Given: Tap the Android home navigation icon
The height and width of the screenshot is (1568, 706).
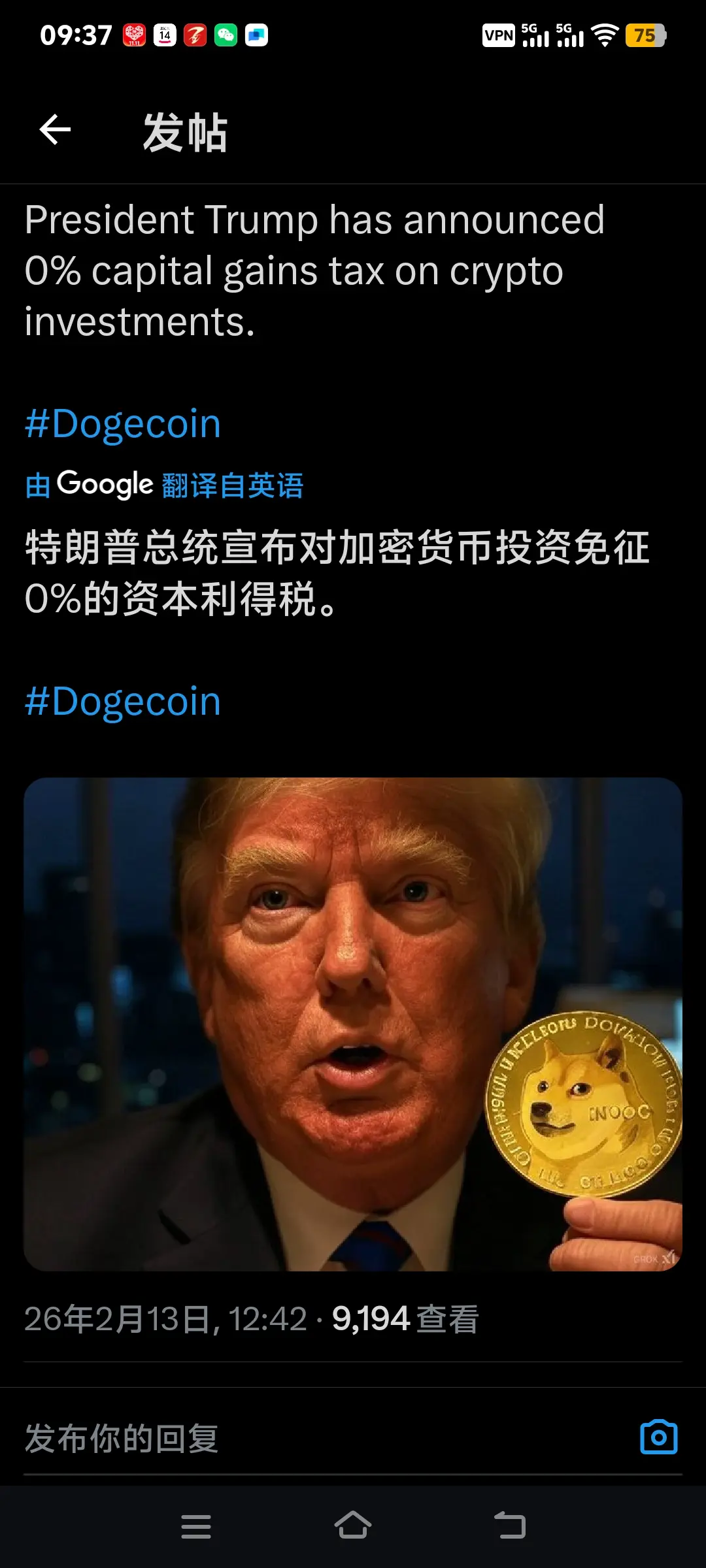Looking at the screenshot, I should (353, 1526).
